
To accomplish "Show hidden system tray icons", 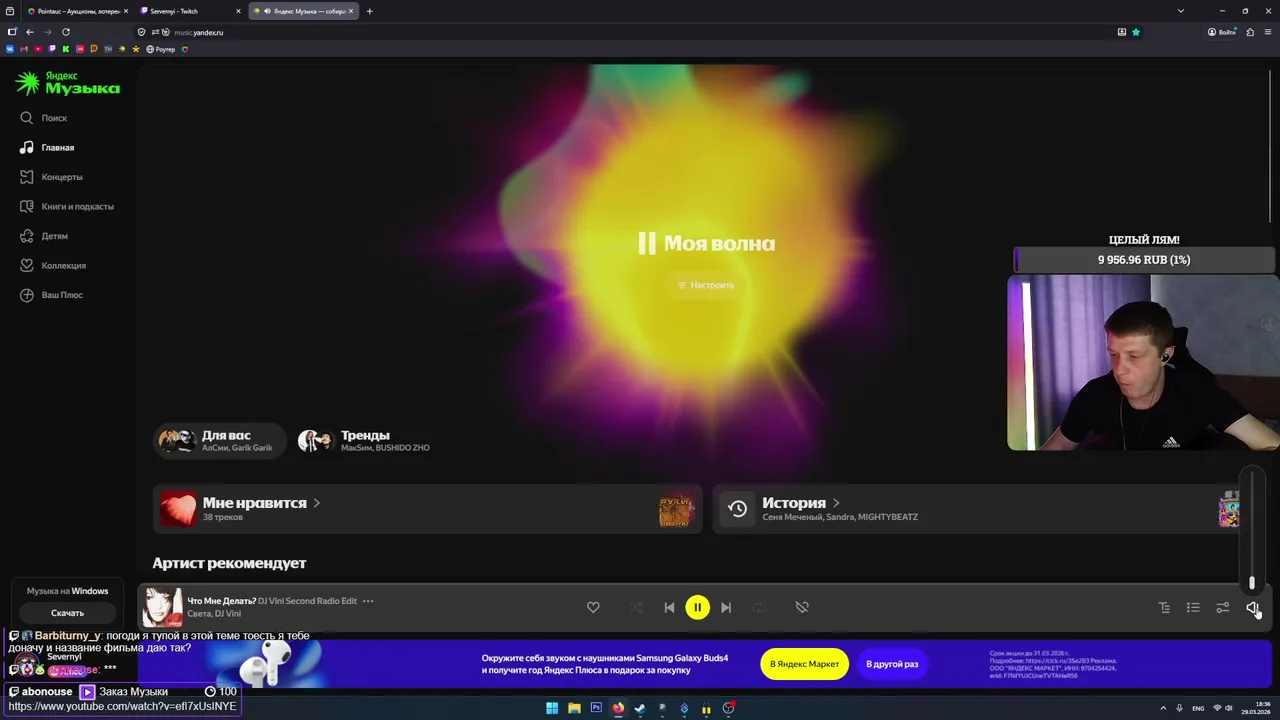I will pyautogui.click(x=1164, y=708).
